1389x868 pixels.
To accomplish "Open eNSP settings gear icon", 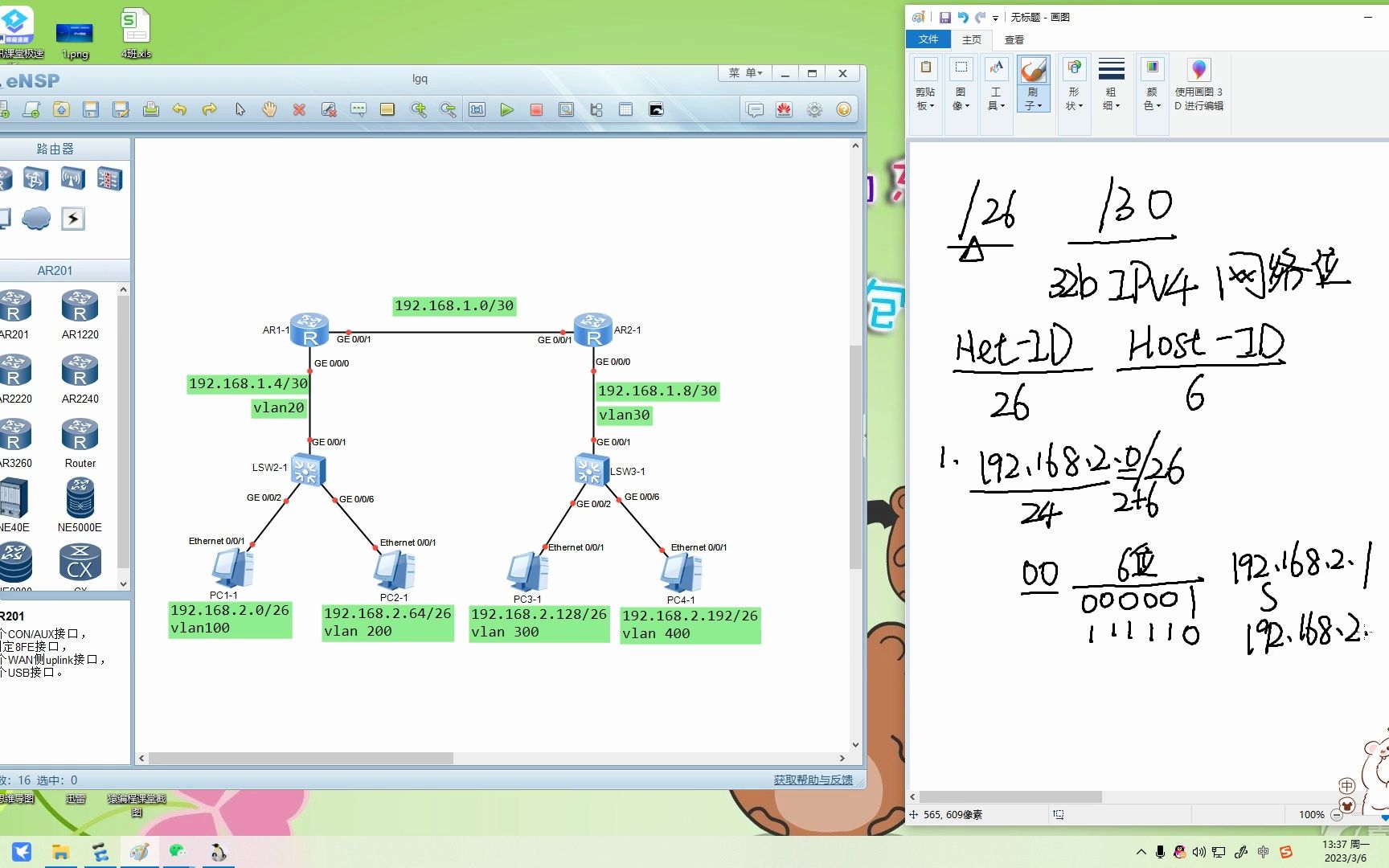I will click(x=814, y=109).
